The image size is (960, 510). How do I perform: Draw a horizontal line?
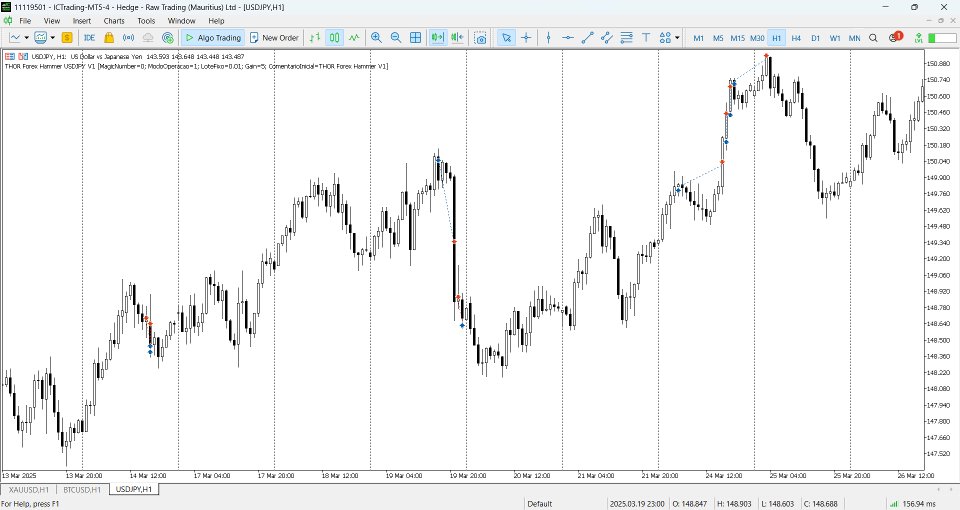click(568, 37)
